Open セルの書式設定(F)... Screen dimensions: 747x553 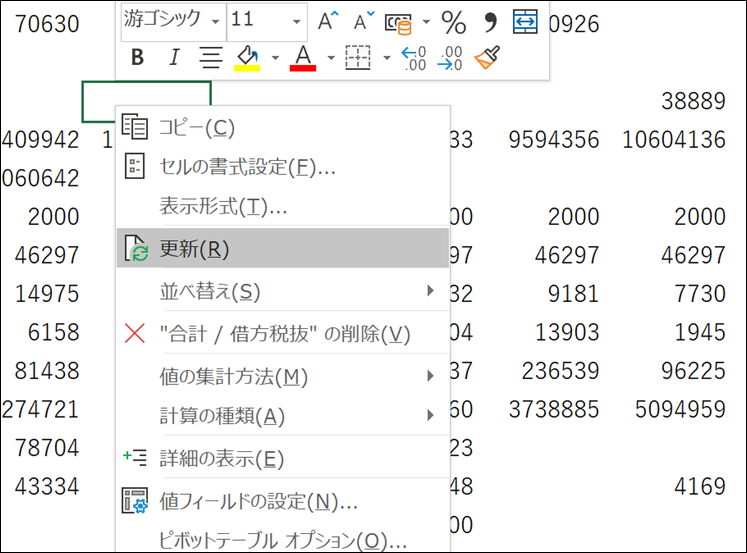point(283,167)
